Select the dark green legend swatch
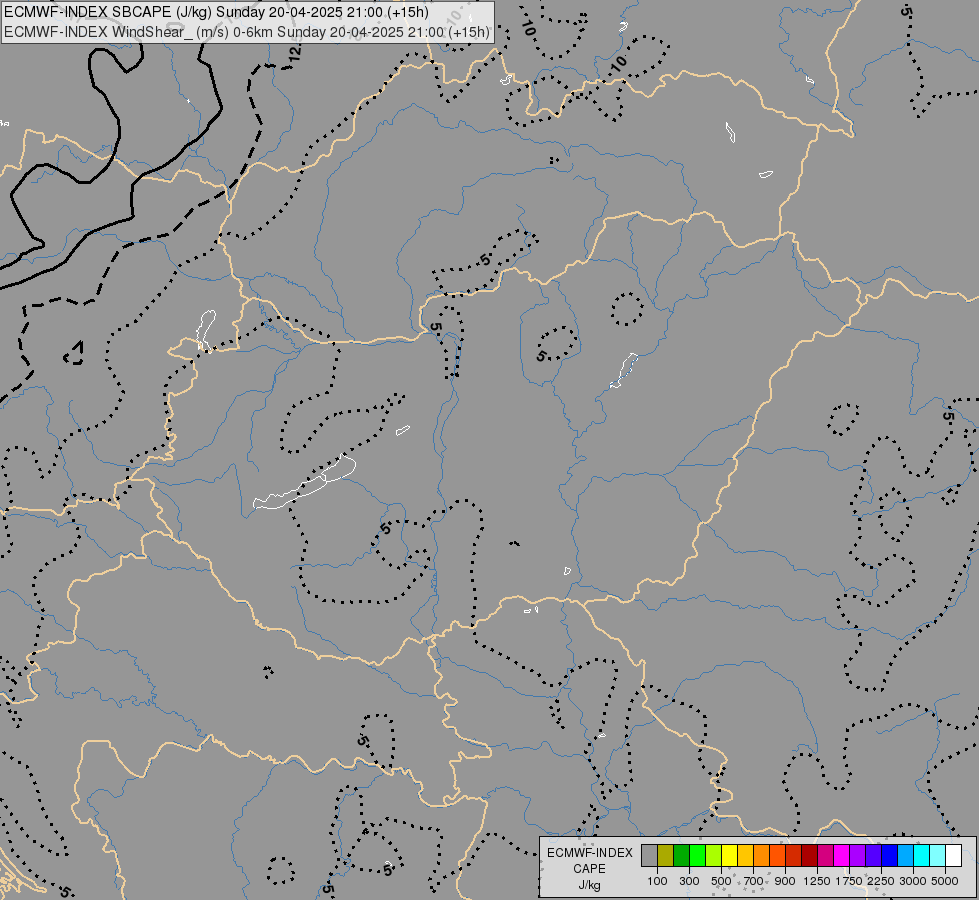 coord(682,856)
